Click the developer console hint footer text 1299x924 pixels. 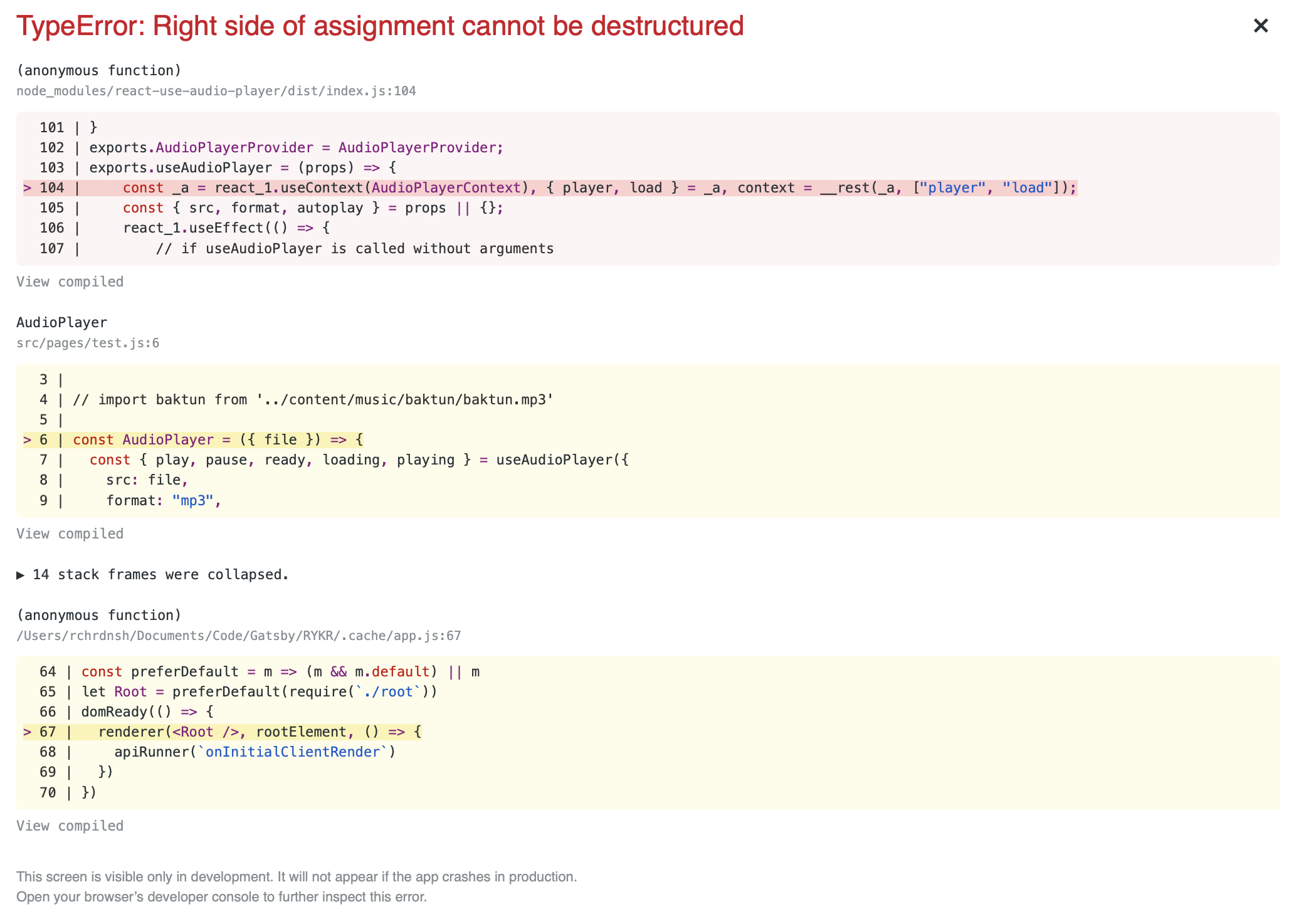(221, 896)
